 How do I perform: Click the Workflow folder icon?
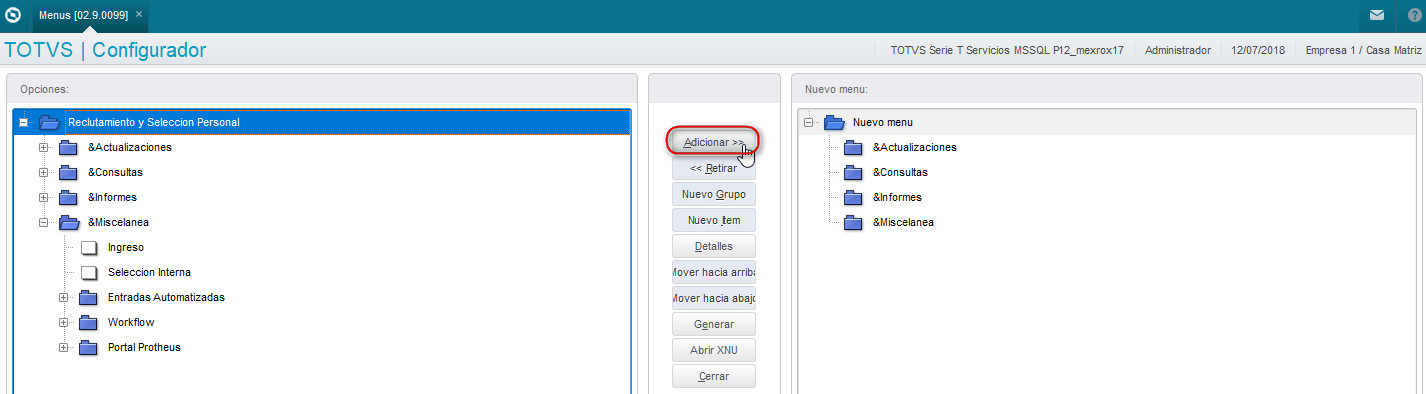(88, 323)
